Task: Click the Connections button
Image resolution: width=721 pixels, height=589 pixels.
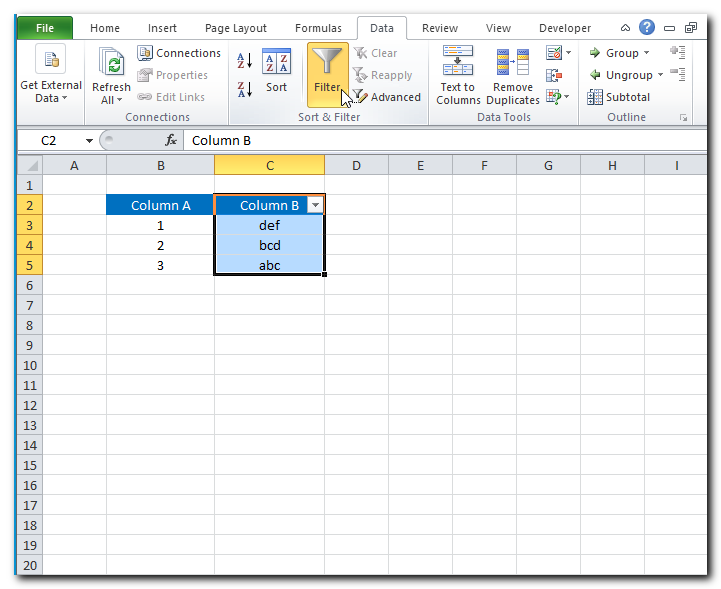Action: pos(179,53)
